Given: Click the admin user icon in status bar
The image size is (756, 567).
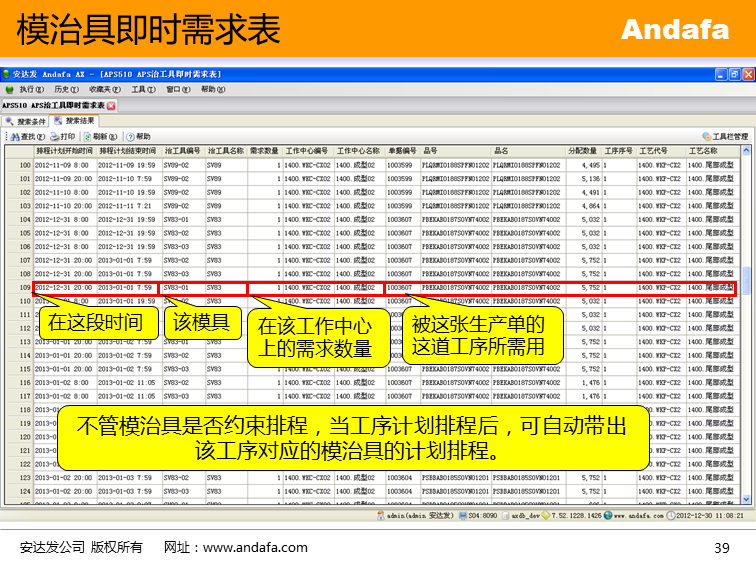Looking at the screenshot, I should pyautogui.click(x=381, y=515).
